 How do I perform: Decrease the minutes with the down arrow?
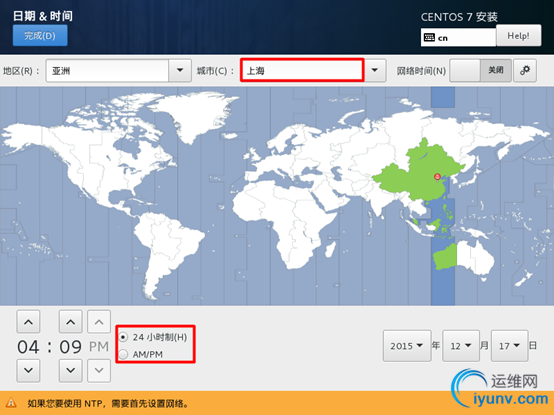[x=71, y=370]
